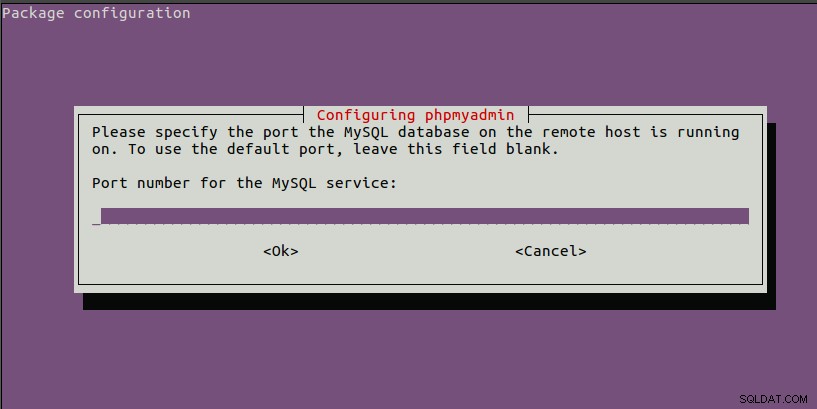Click the word "Package" in the top-left header
The height and width of the screenshot is (409, 817).
[x=33, y=13]
